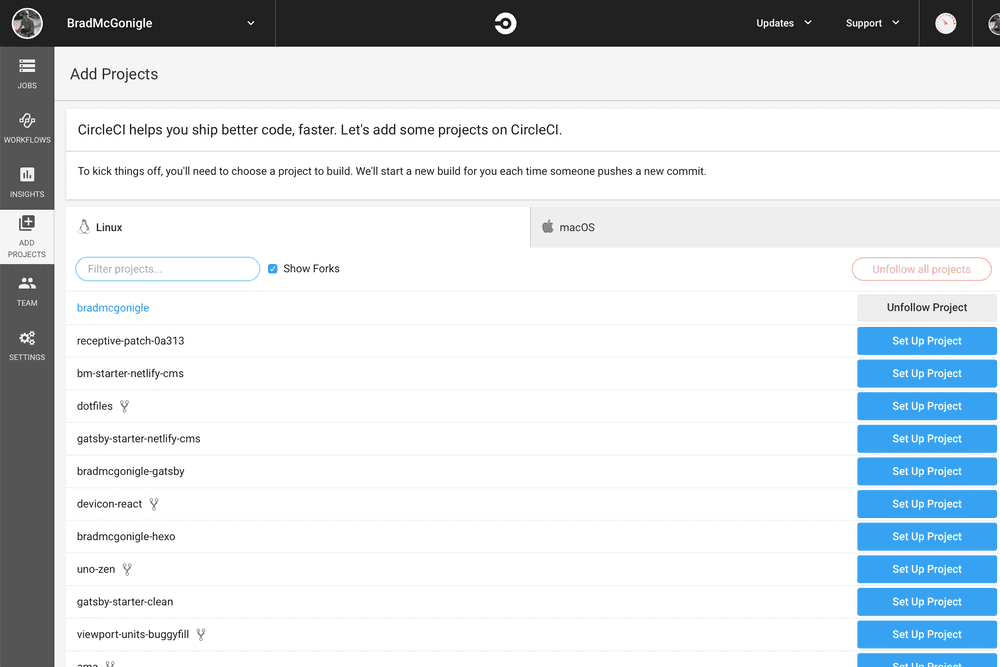Set up the uno-zen project
Viewport: 1000px width, 667px height.
coord(927,569)
